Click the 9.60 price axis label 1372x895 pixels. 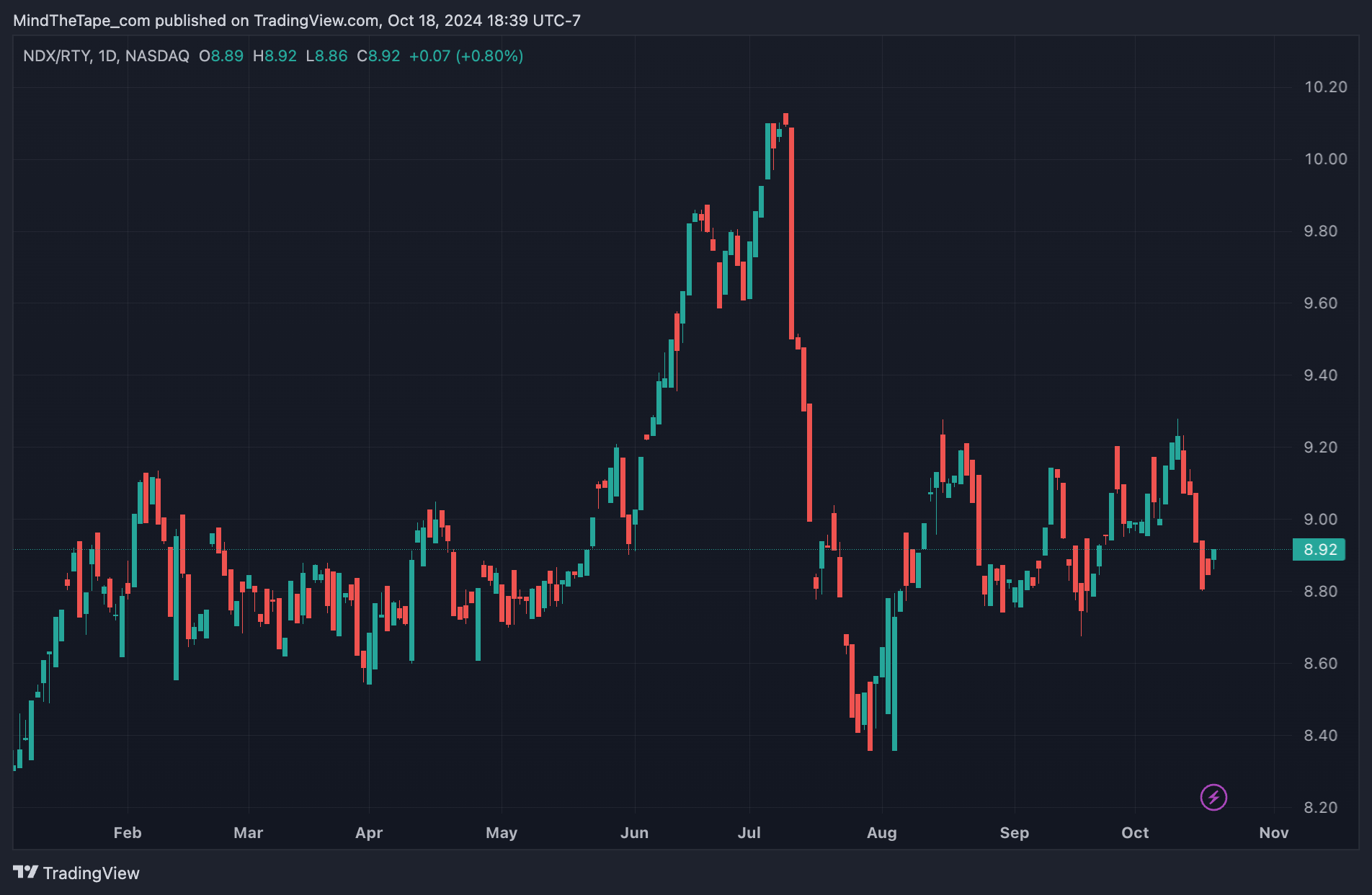click(1320, 303)
